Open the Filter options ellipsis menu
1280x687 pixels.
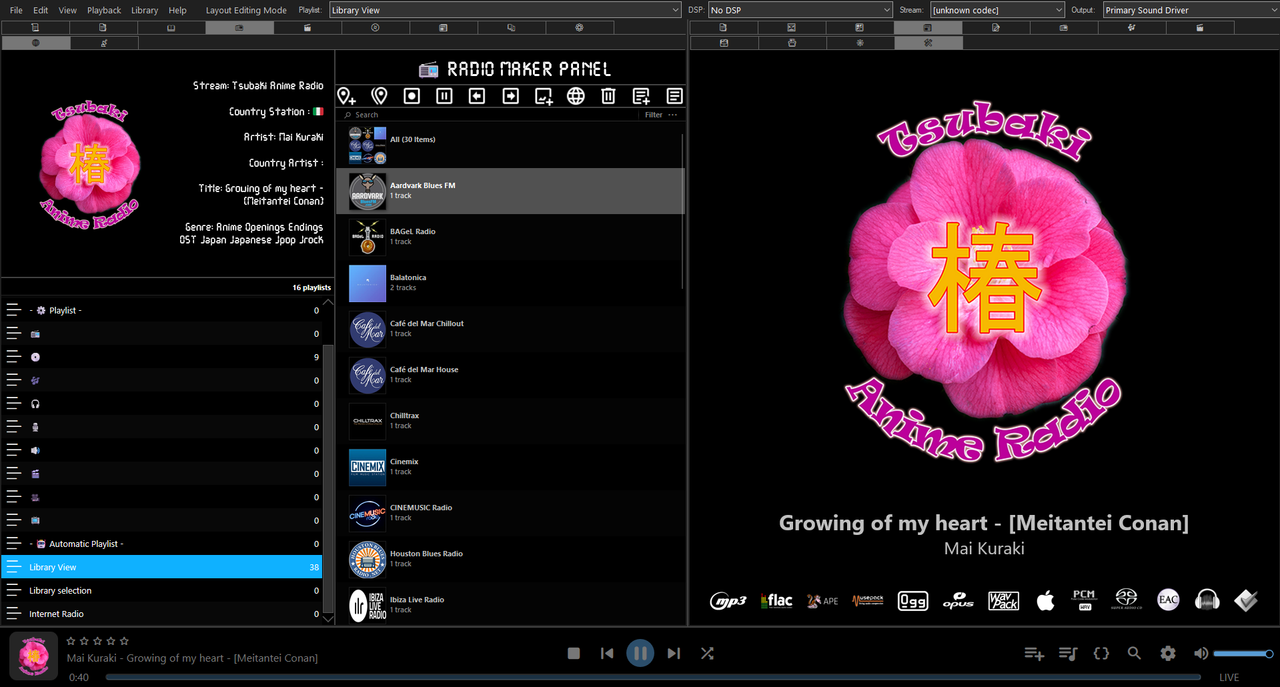[x=673, y=115]
